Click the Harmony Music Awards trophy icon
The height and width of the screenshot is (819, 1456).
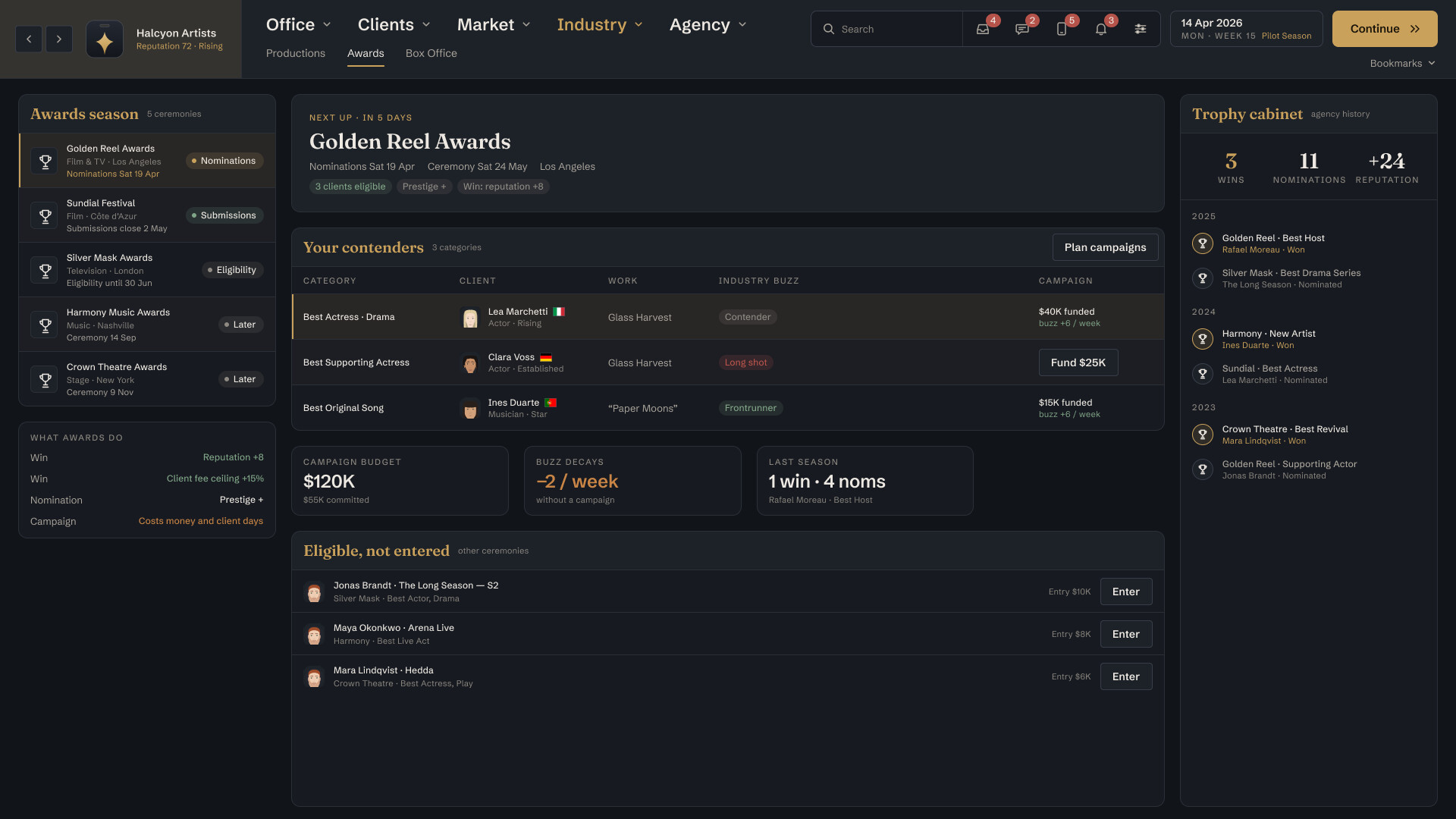[45, 325]
